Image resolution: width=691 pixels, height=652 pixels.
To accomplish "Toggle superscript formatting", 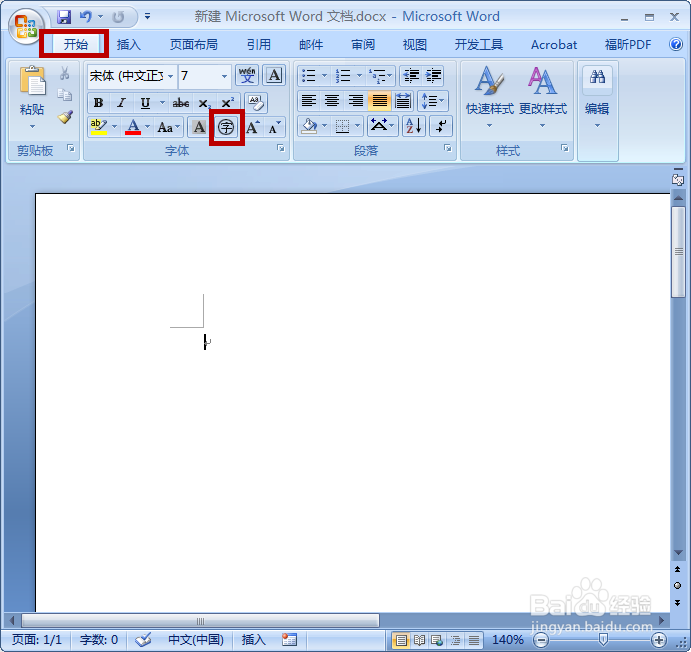I will click(227, 103).
